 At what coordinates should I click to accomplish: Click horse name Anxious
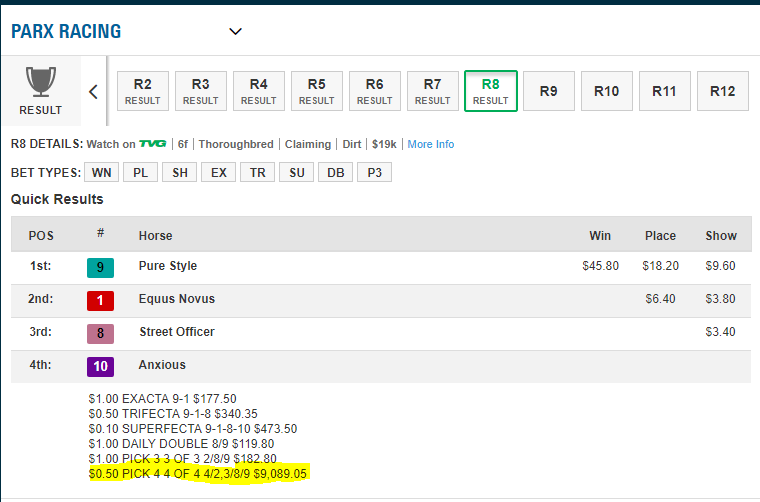pyautogui.click(x=162, y=365)
